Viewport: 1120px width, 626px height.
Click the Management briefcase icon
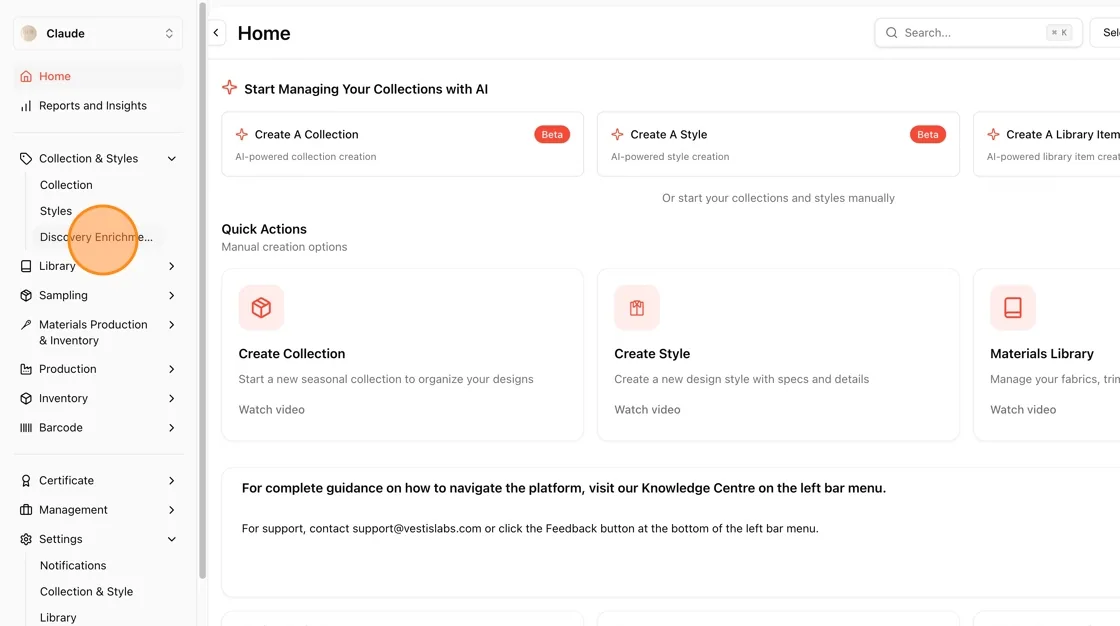pyautogui.click(x=26, y=510)
